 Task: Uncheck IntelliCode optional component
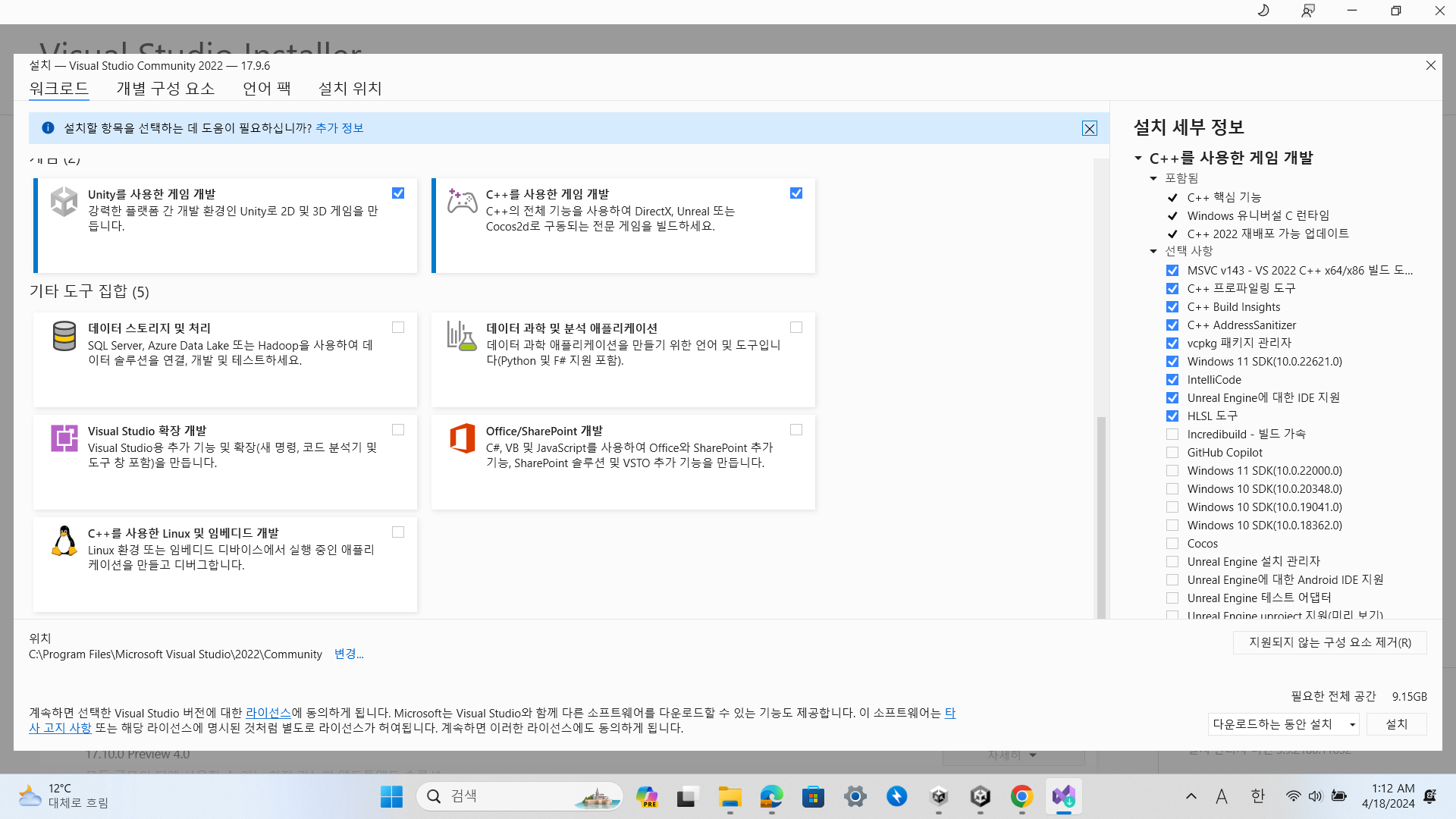(1172, 380)
